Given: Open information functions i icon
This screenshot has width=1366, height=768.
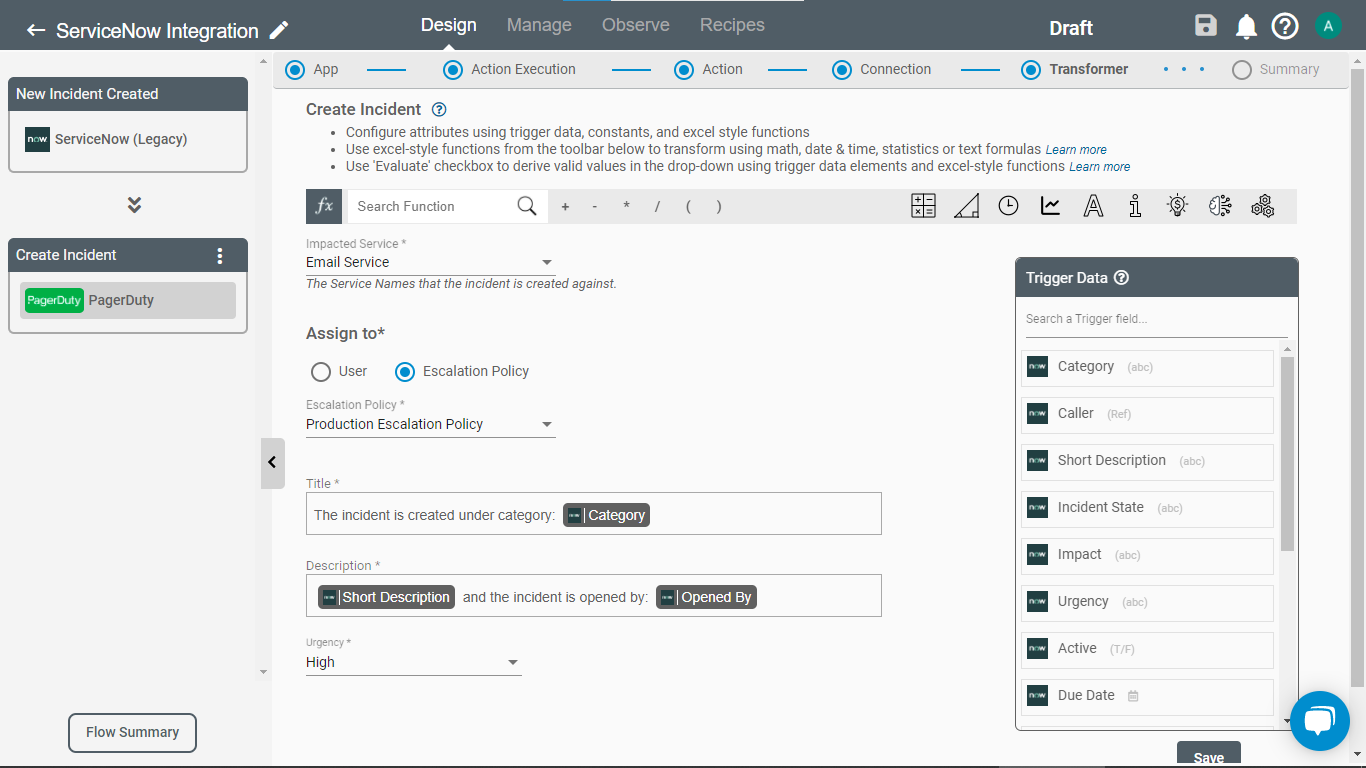Looking at the screenshot, I should (x=1135, y=206).
